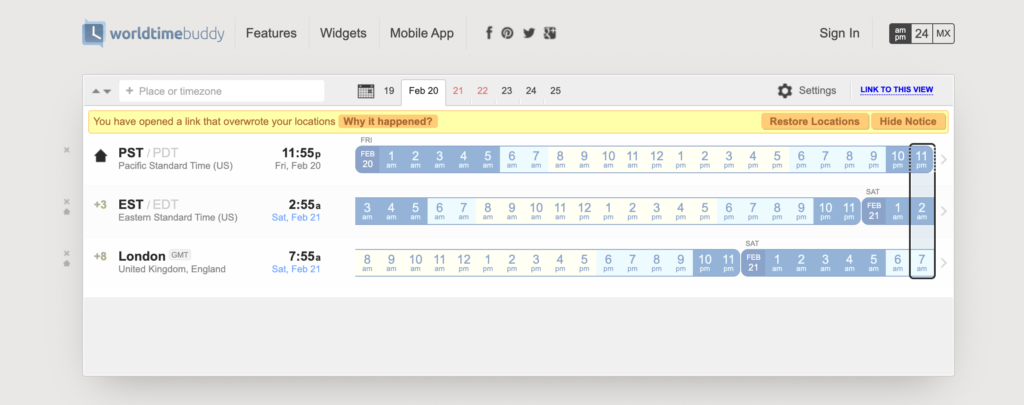The image size is (1024, 405).
Task: Remove the EST row with its X
Action: [x=66, y=201]
